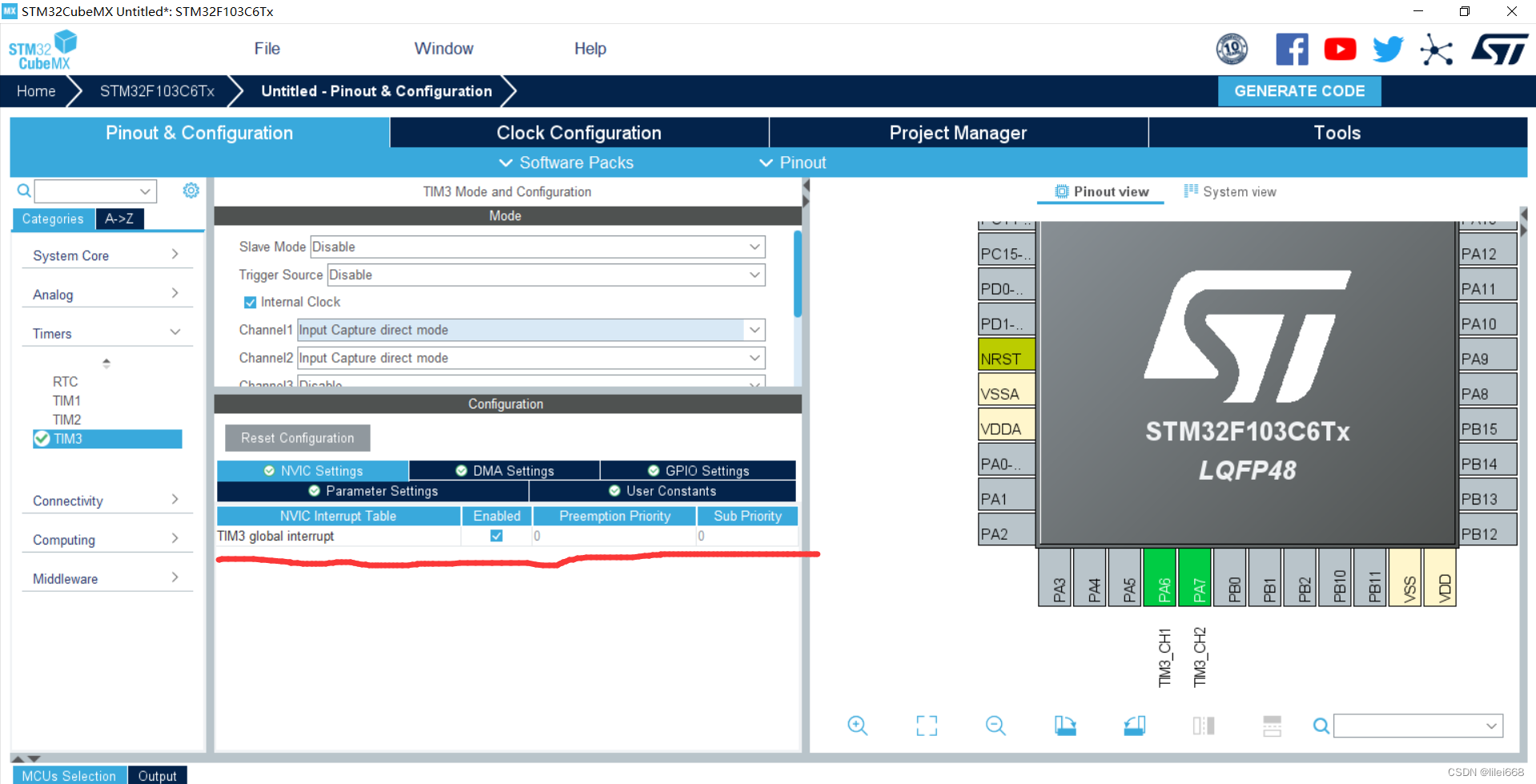Rotate the chip counter-clockwise icon

click(1135, 726)
